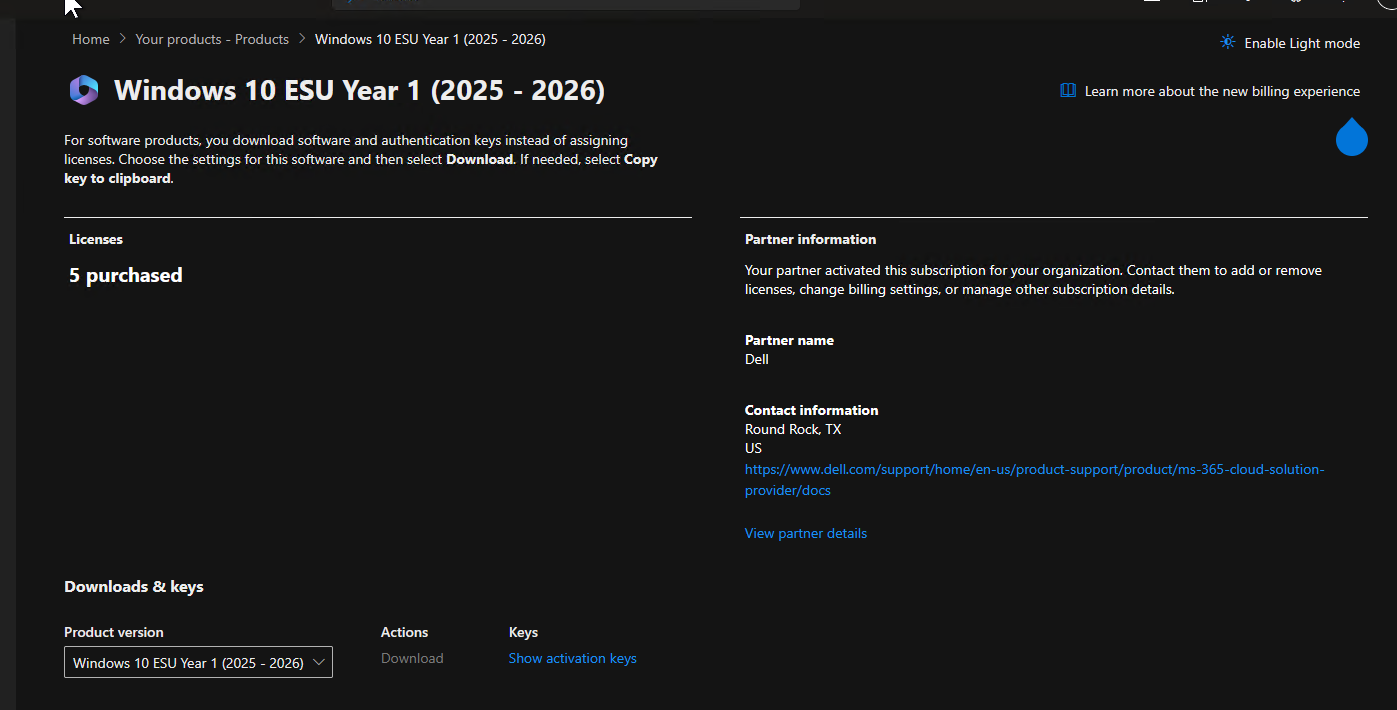Open the Product version dropdown
The width and height of the screenshot is (1397, 710).
198,662
